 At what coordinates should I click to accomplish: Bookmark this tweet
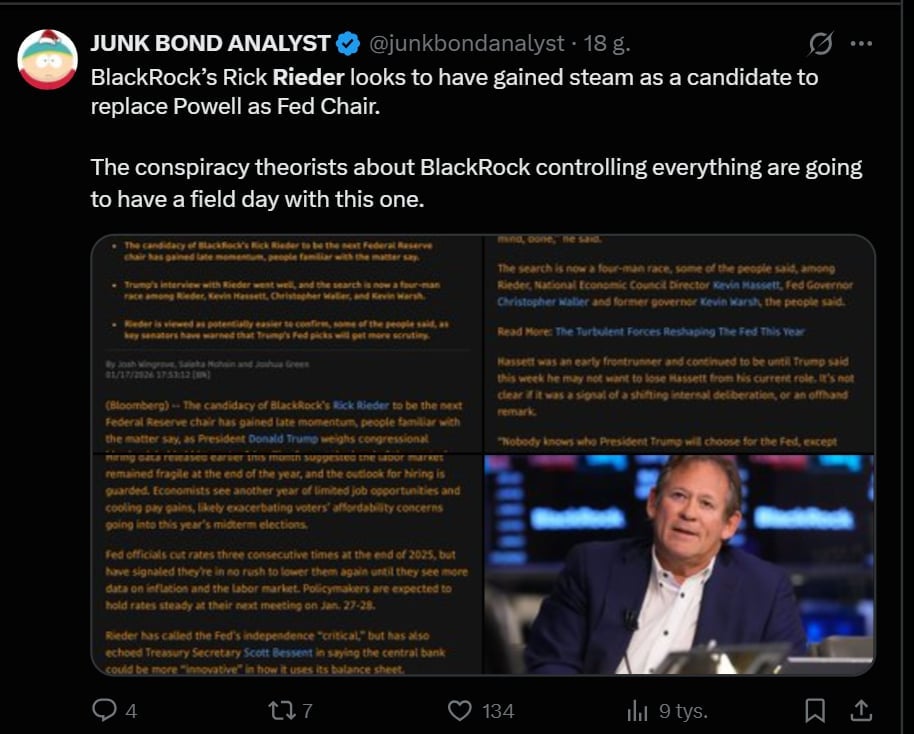(815, 710)
